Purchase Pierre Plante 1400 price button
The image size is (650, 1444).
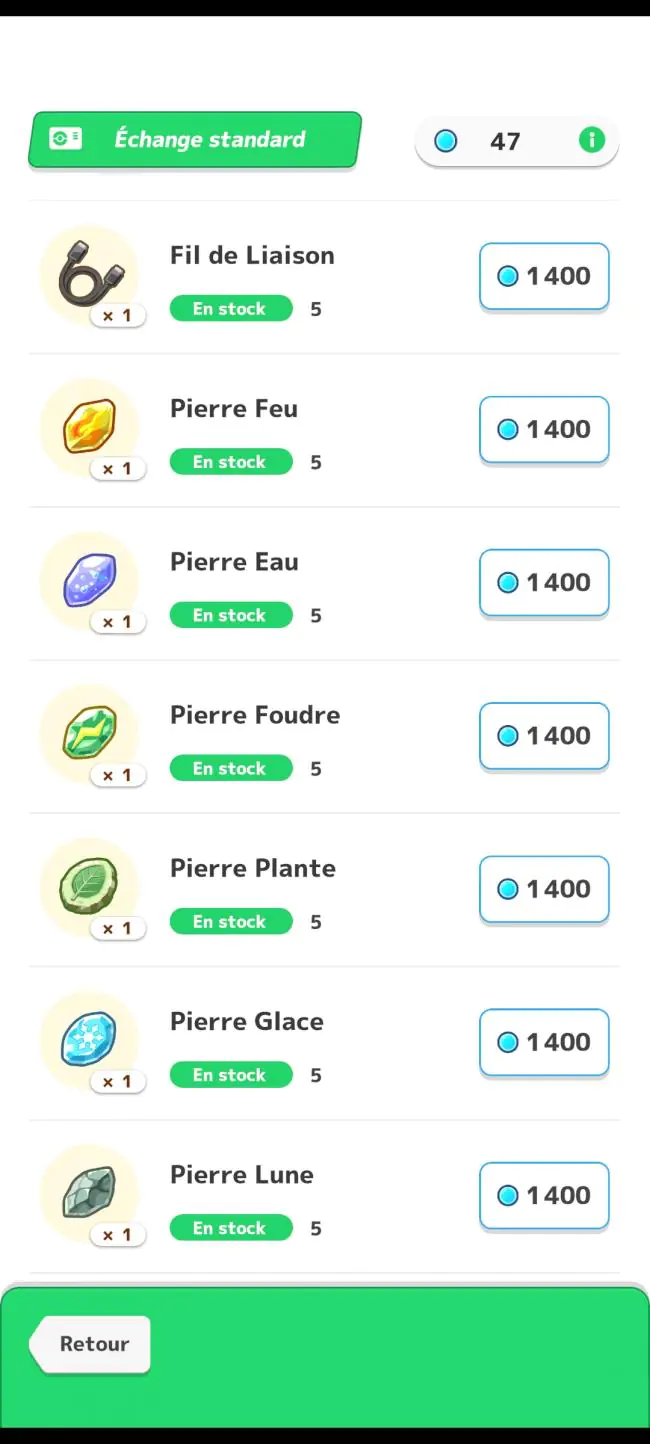(544, 888)
